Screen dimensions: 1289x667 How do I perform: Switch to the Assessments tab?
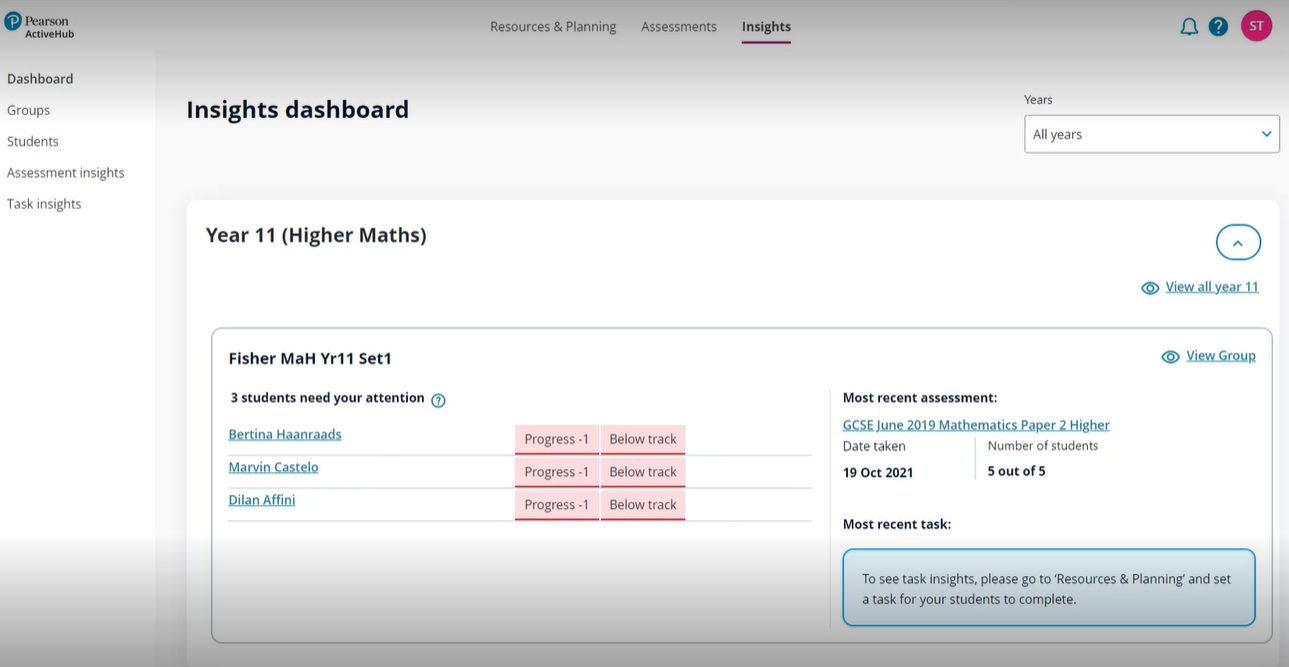pyautogui.click(x=678, y=26)
